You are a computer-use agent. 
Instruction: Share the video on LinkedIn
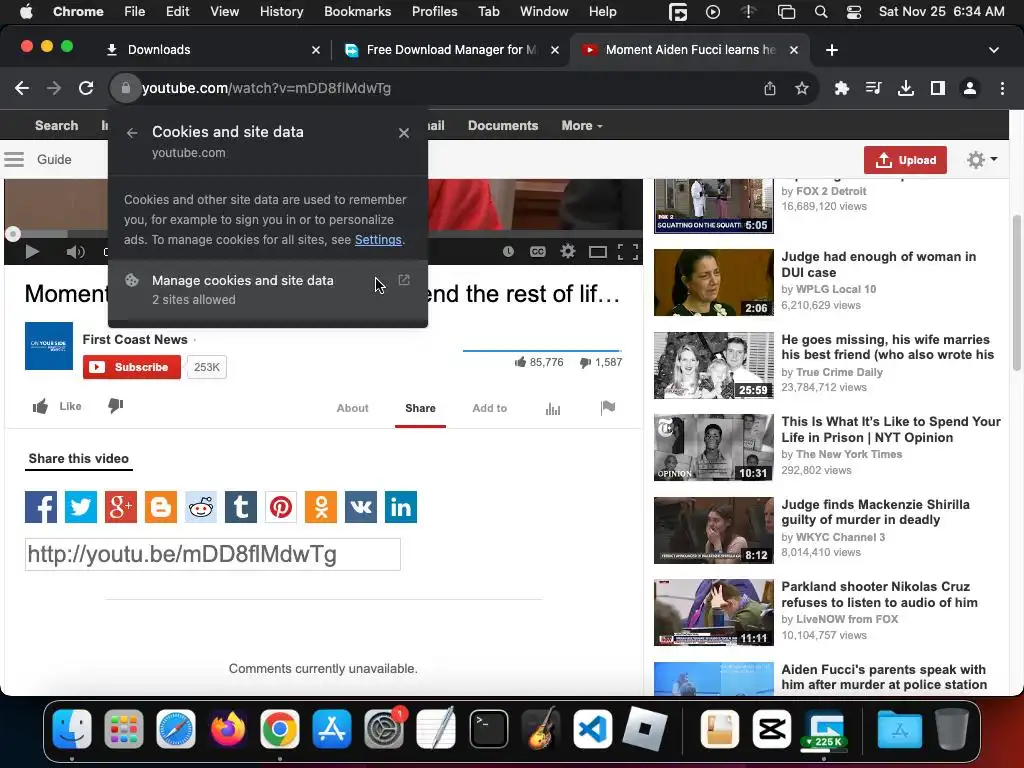tap(401, 507)
